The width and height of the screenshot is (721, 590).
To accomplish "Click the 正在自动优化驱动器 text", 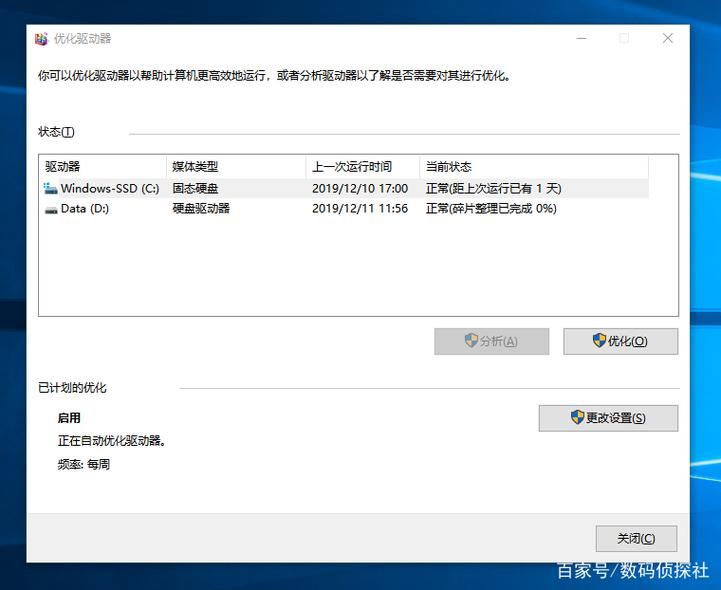I will 112,441.
